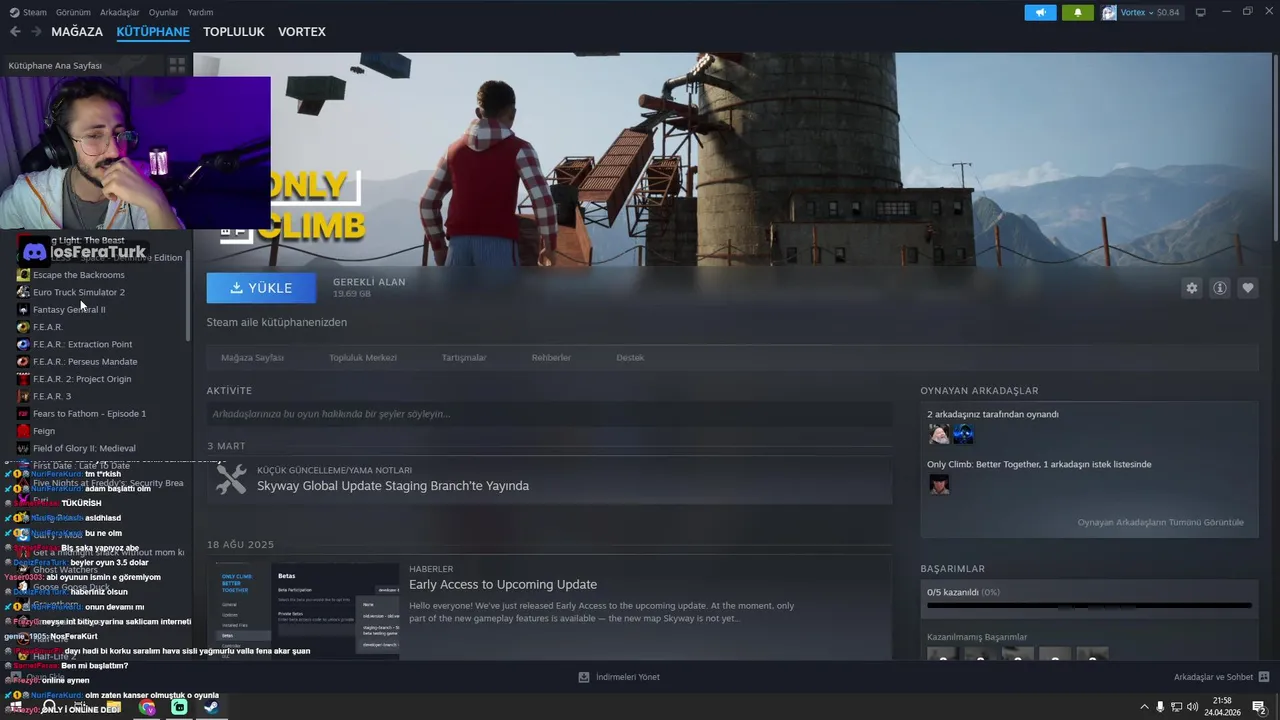Open Topluluk Merkezi game tab
This screenshot has height=720, width=1280.
(363, 357)
